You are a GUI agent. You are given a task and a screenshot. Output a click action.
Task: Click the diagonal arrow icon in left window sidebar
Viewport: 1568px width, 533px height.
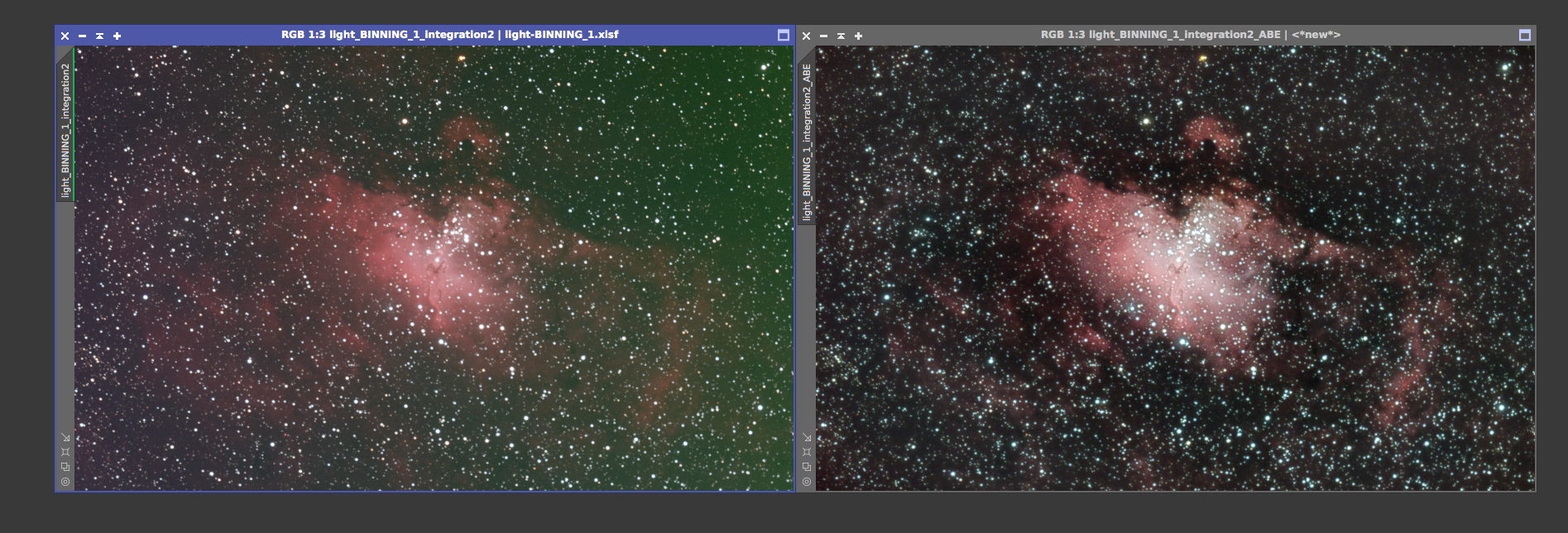[65, 437]
